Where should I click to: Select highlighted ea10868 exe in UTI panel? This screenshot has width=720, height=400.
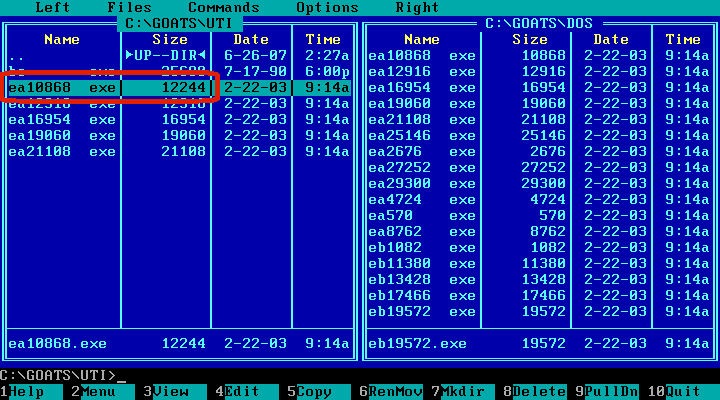point(179,87)
